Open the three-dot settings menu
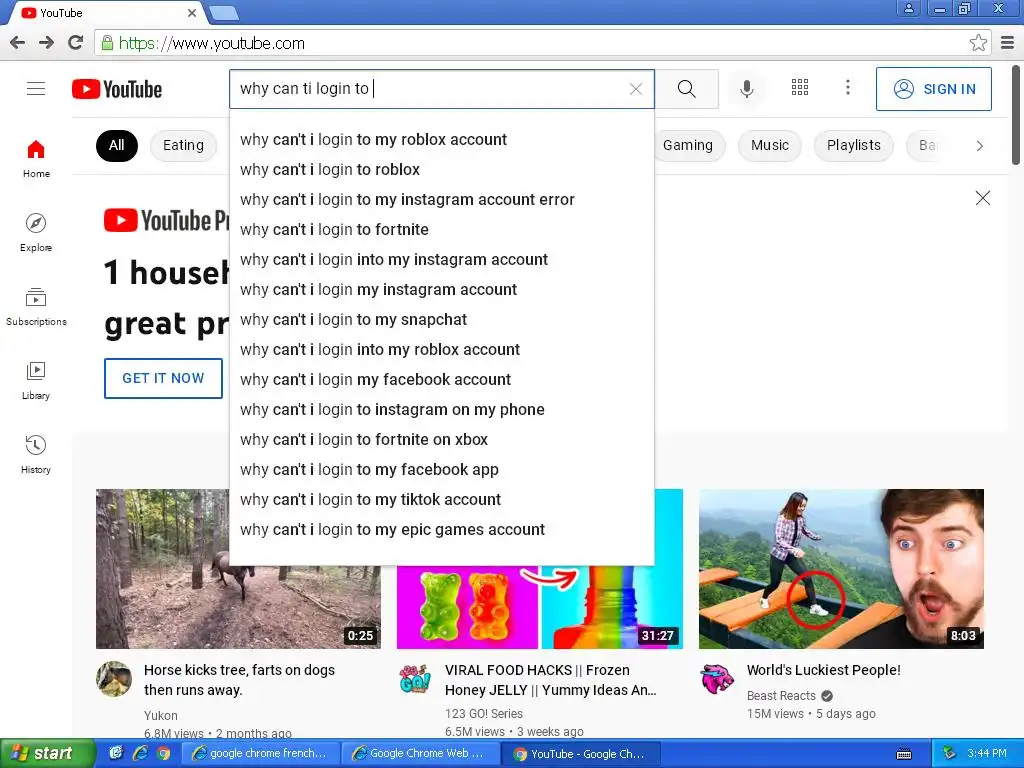Image resolution: width=1024 pixels, height=768 pixels. (848, 88)
